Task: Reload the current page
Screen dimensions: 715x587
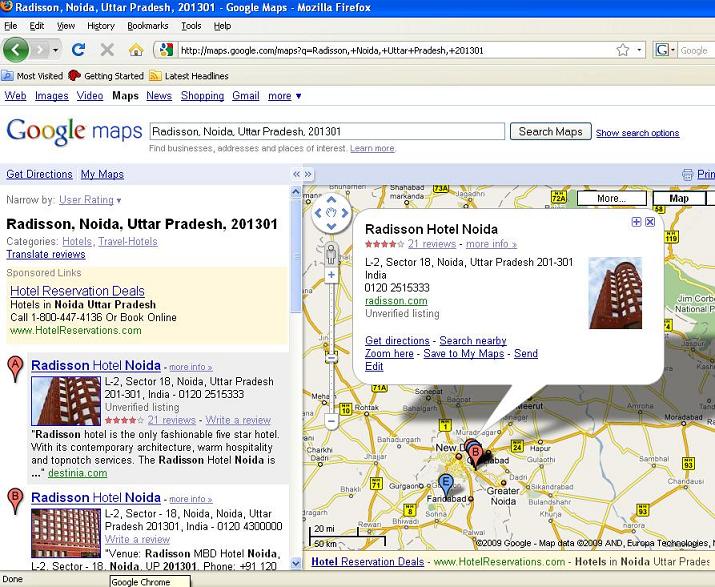Action: coord(78,49)
